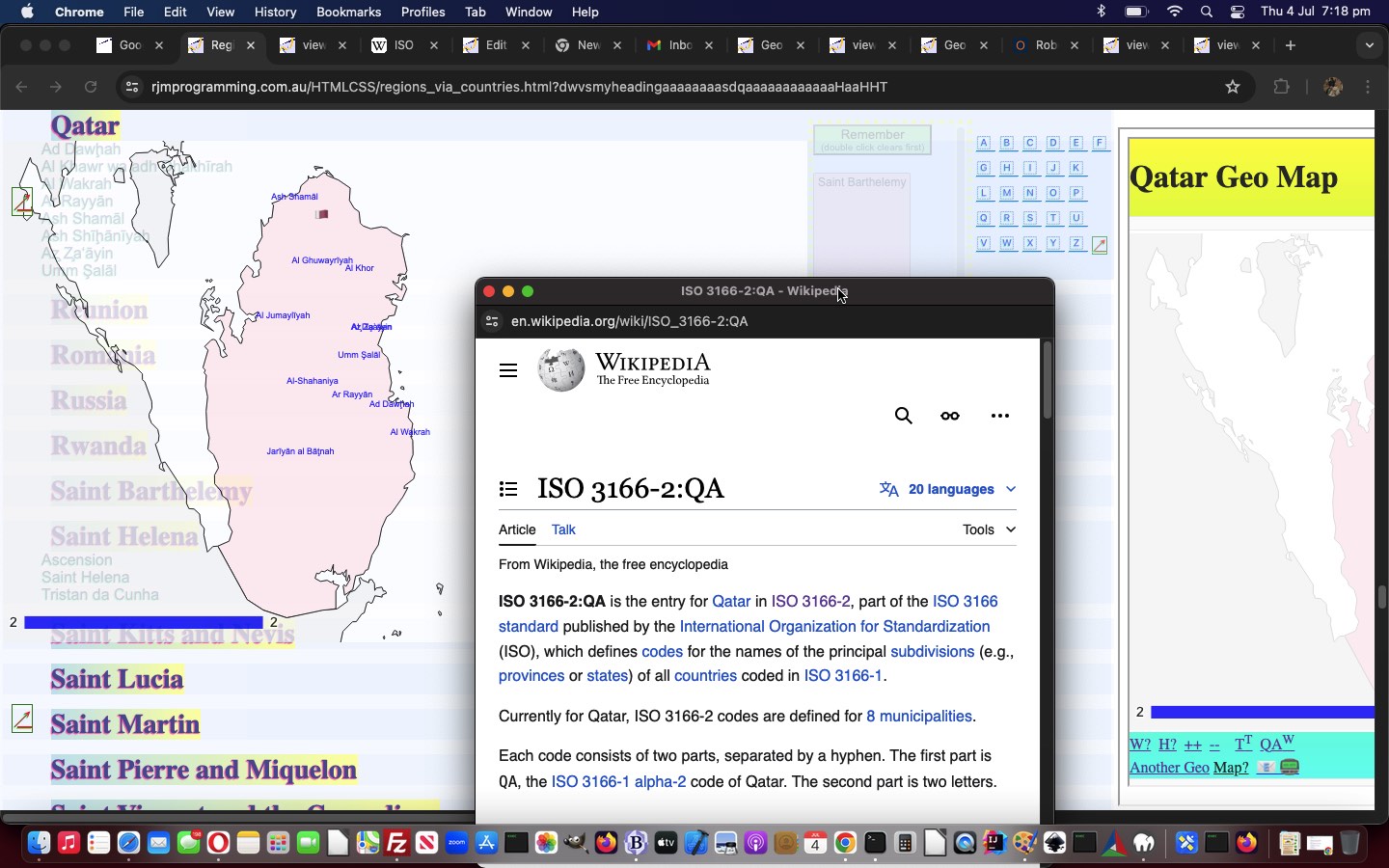
Task: Click the blue bar in Qatar Geo Map panel
Action: pyautogui.click(x=1262, y=712)
